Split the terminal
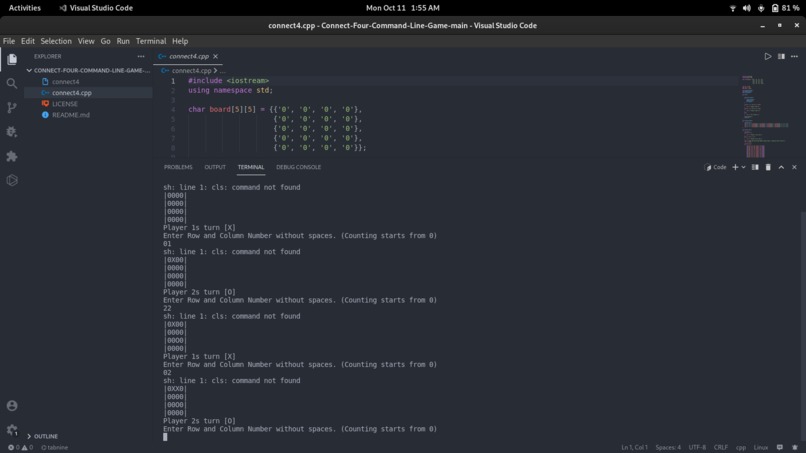The height and width of the screenshot is (453, 806). (x=755, y=167)
